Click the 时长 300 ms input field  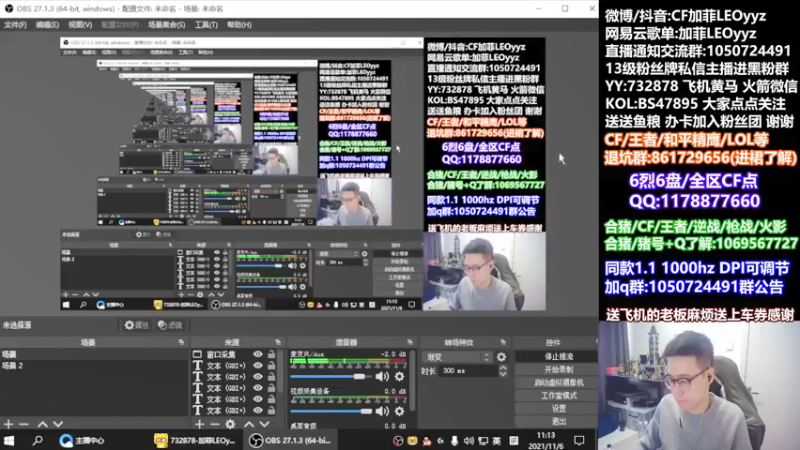tap(469, 371)
